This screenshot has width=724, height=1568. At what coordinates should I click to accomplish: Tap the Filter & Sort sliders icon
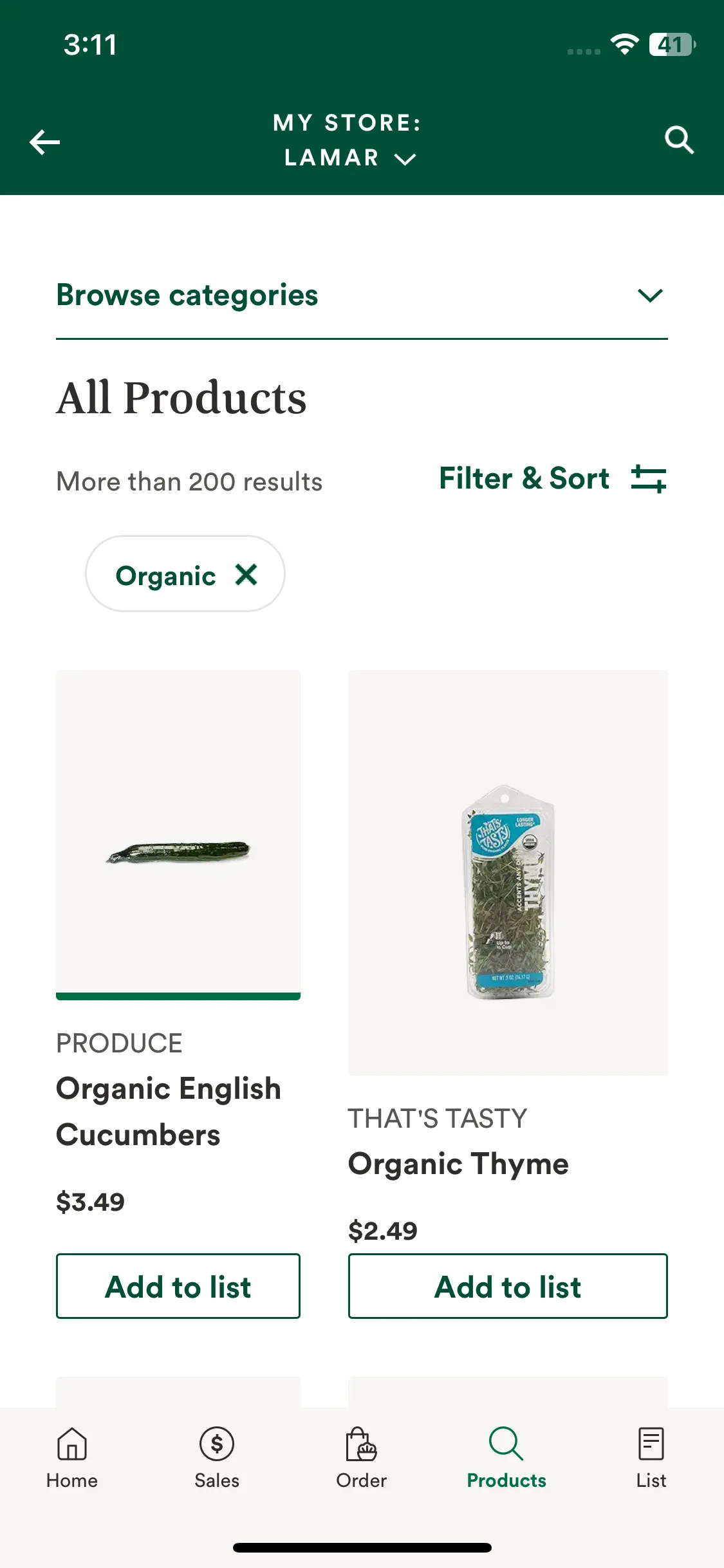[x=649, y=479]
